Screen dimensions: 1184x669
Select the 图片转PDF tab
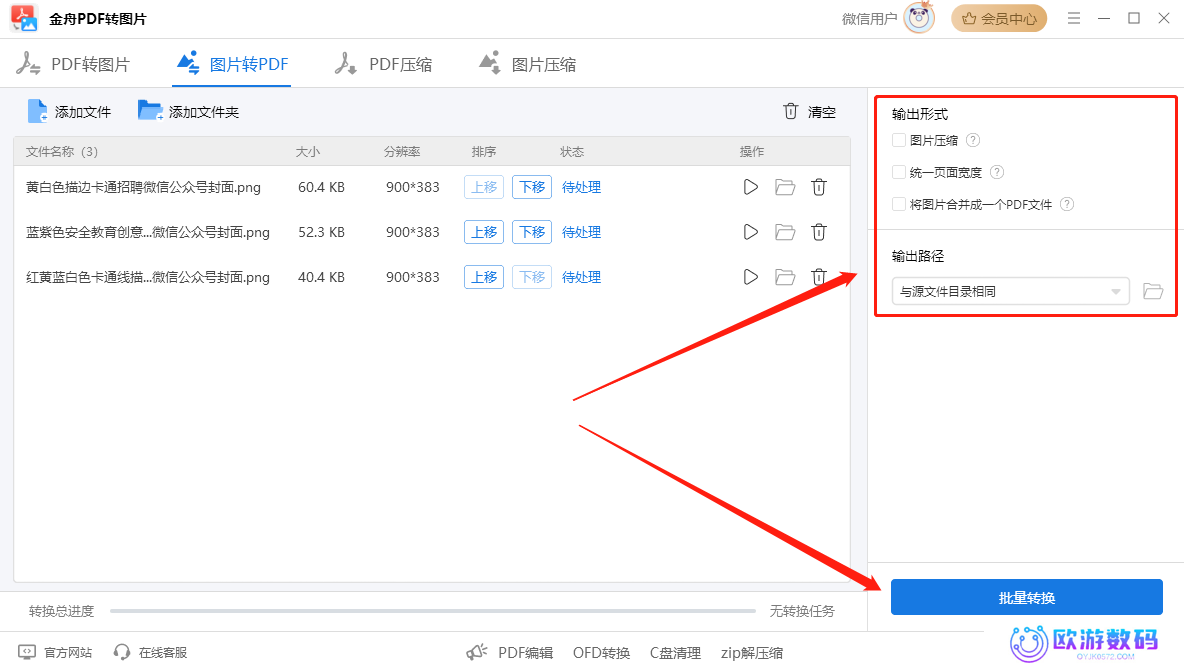pyautogui.click(x=233, y=64)
